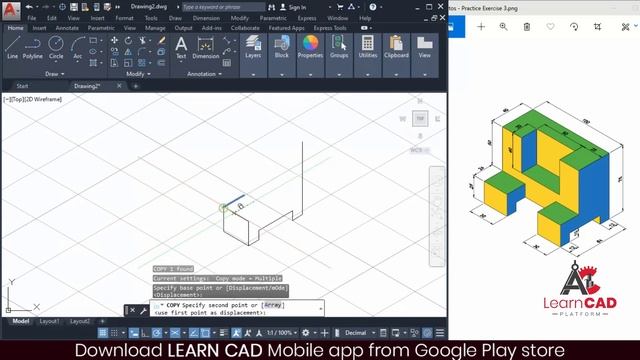Click the Table icon in Annotation
The width and height of the screenshot is (640, 360).
pyautogui.click(x=227, y=63)
